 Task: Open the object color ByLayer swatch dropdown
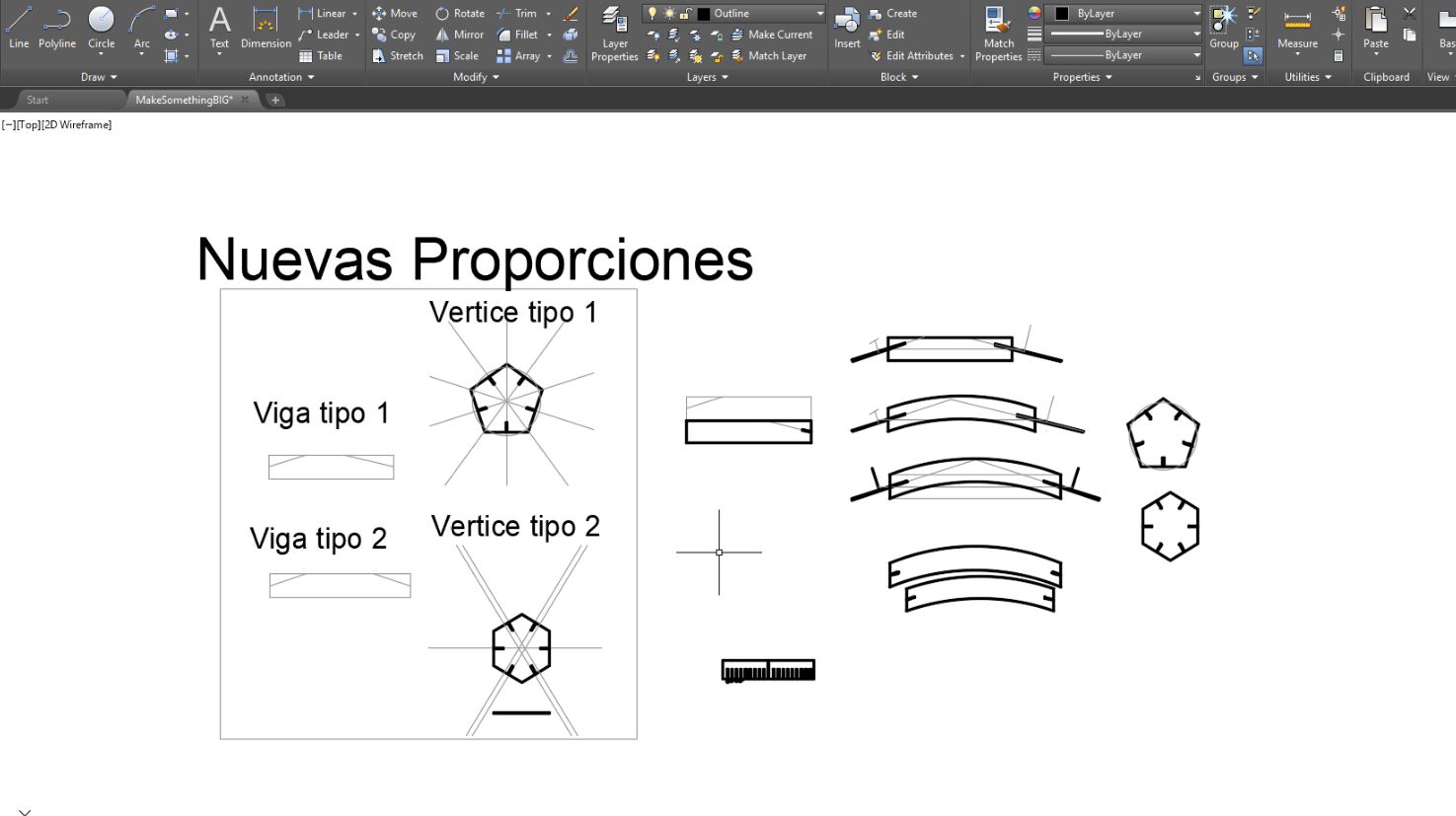[1125, 14]
